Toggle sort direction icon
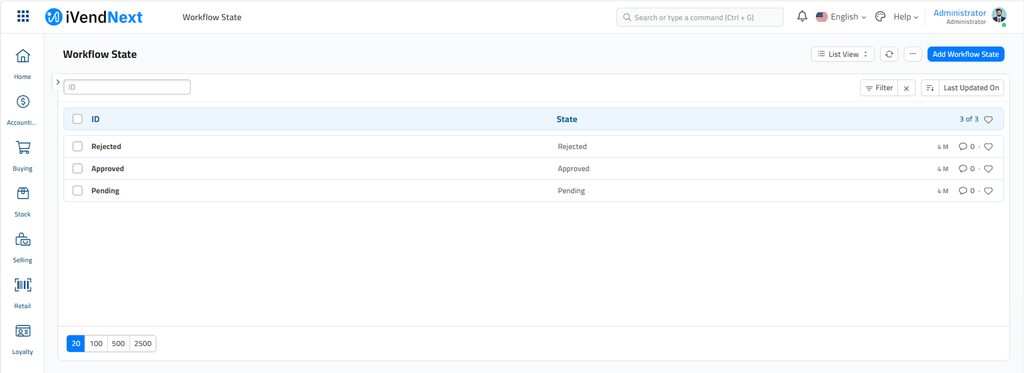This screenshot has width=1024, height=373. [930, 88]
